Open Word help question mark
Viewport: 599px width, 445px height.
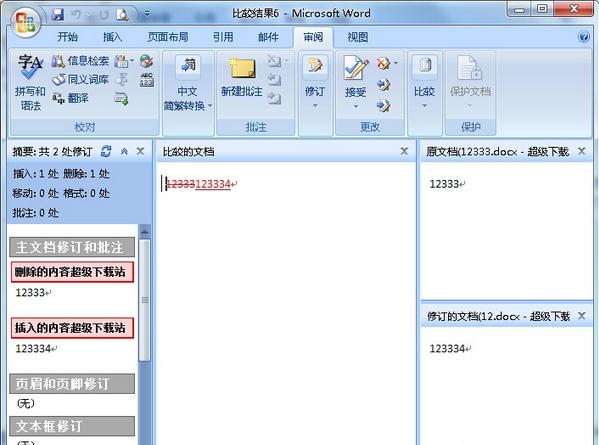(x=583, y=37)
